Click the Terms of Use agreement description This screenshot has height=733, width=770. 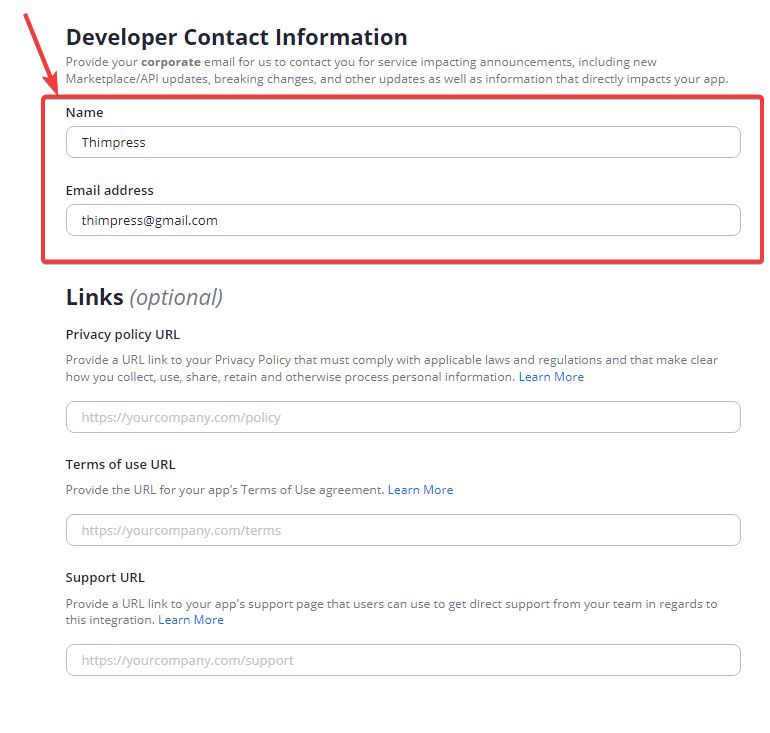(x=225, y=490)
